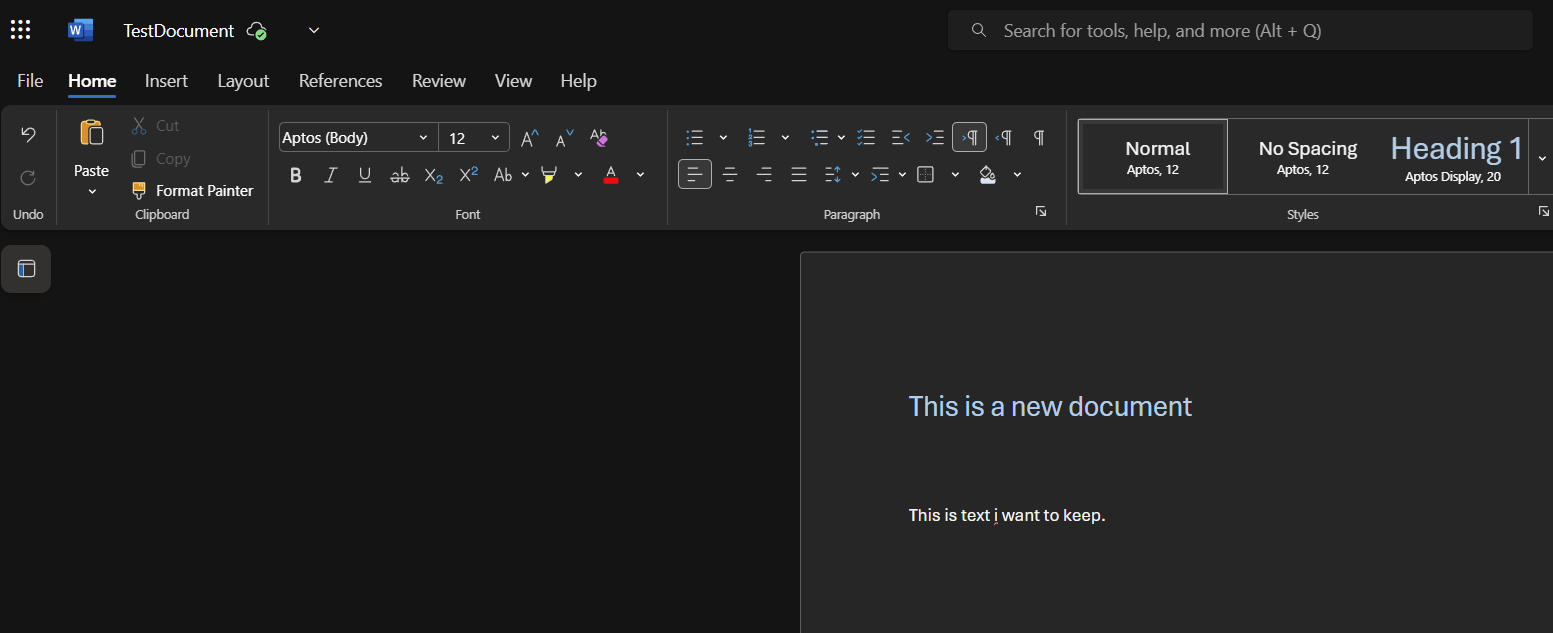Apply the red font color swatch
1553x633 pixels.
tap(611, 175)
